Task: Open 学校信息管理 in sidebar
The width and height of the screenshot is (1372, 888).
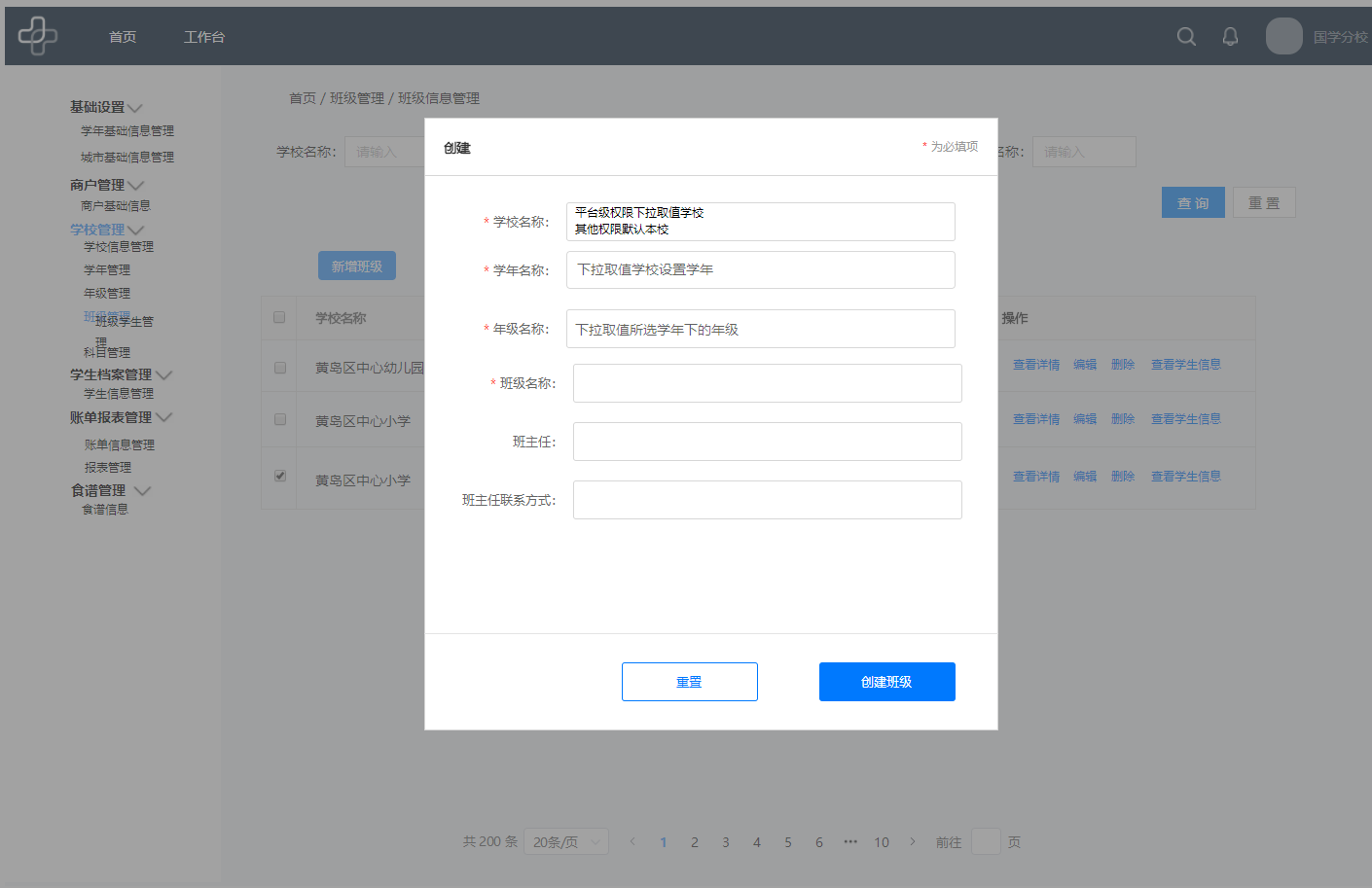Action: click(119, 247)
